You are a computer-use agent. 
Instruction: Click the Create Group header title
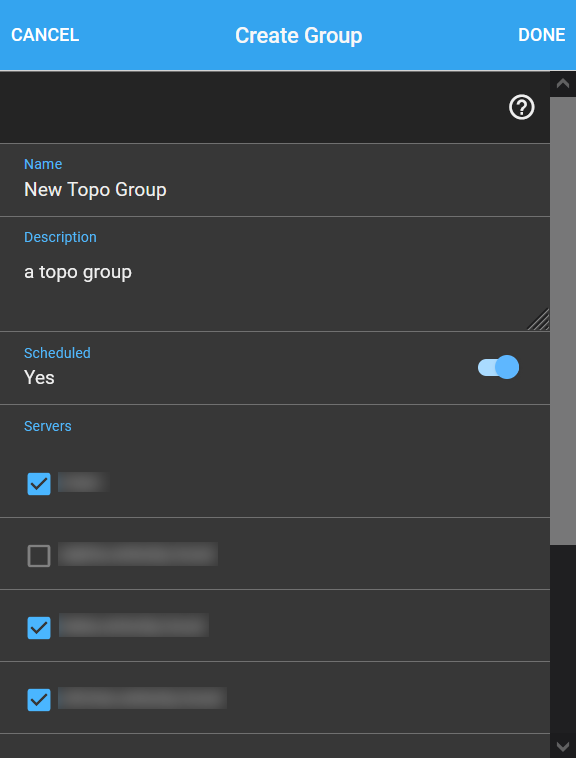coord(299,35)
